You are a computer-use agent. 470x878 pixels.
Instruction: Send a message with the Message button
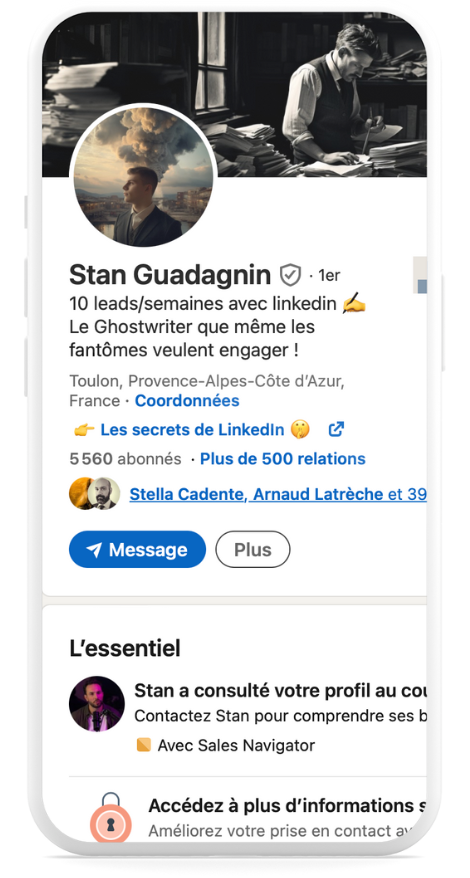tap(137, 549)
